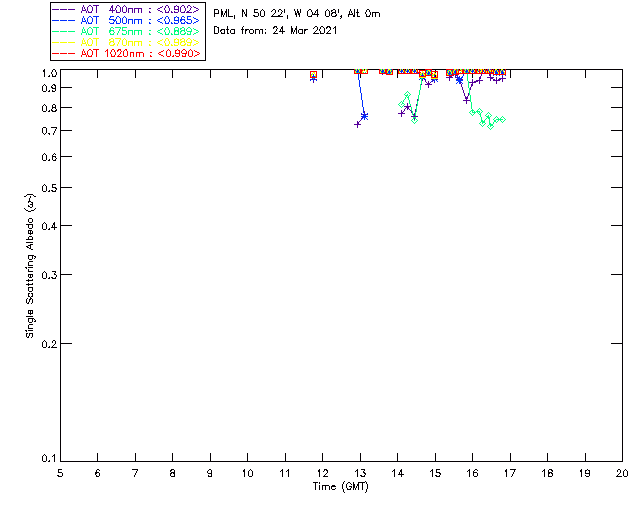Click the AOT 400nm legend entry
The image size is (640, 512).
[x=126, y=9]
